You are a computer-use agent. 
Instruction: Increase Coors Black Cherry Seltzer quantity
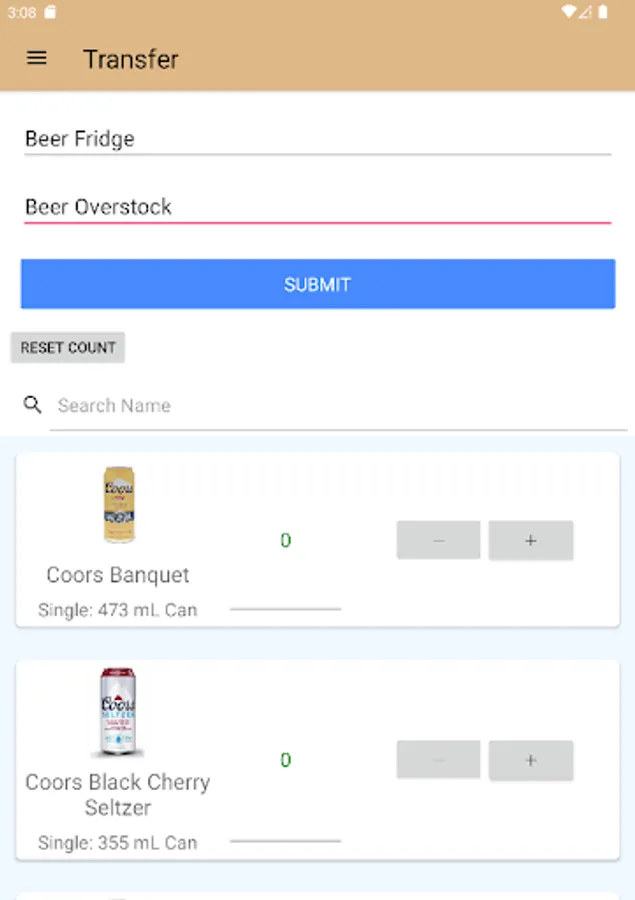click(x=530, y=760)
